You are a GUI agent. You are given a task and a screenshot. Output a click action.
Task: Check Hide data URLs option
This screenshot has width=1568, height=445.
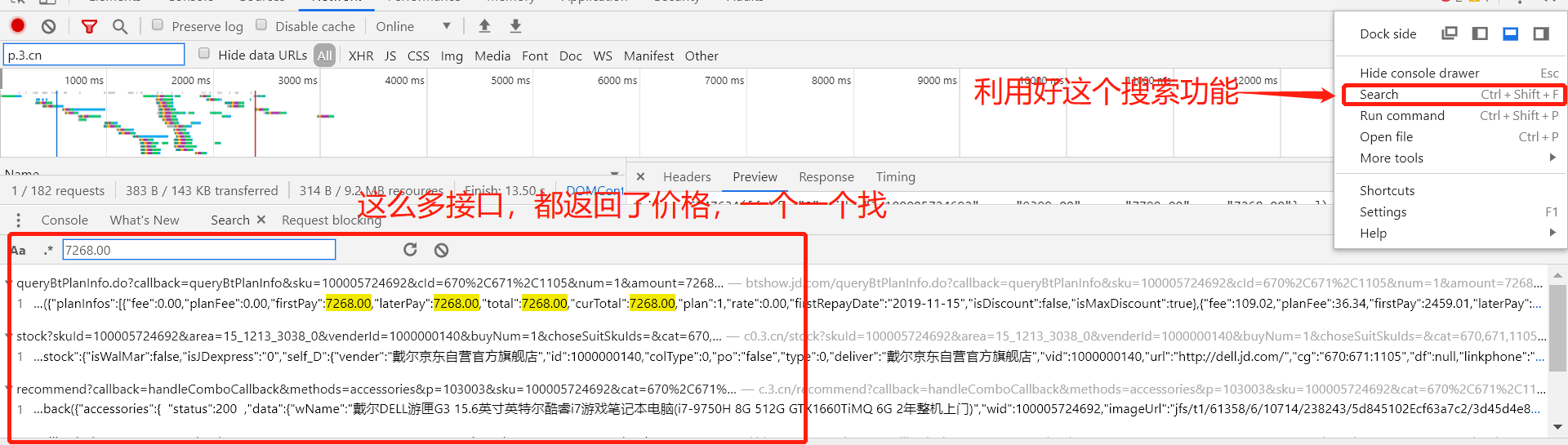pyautogui.click(x=204, y=54)
